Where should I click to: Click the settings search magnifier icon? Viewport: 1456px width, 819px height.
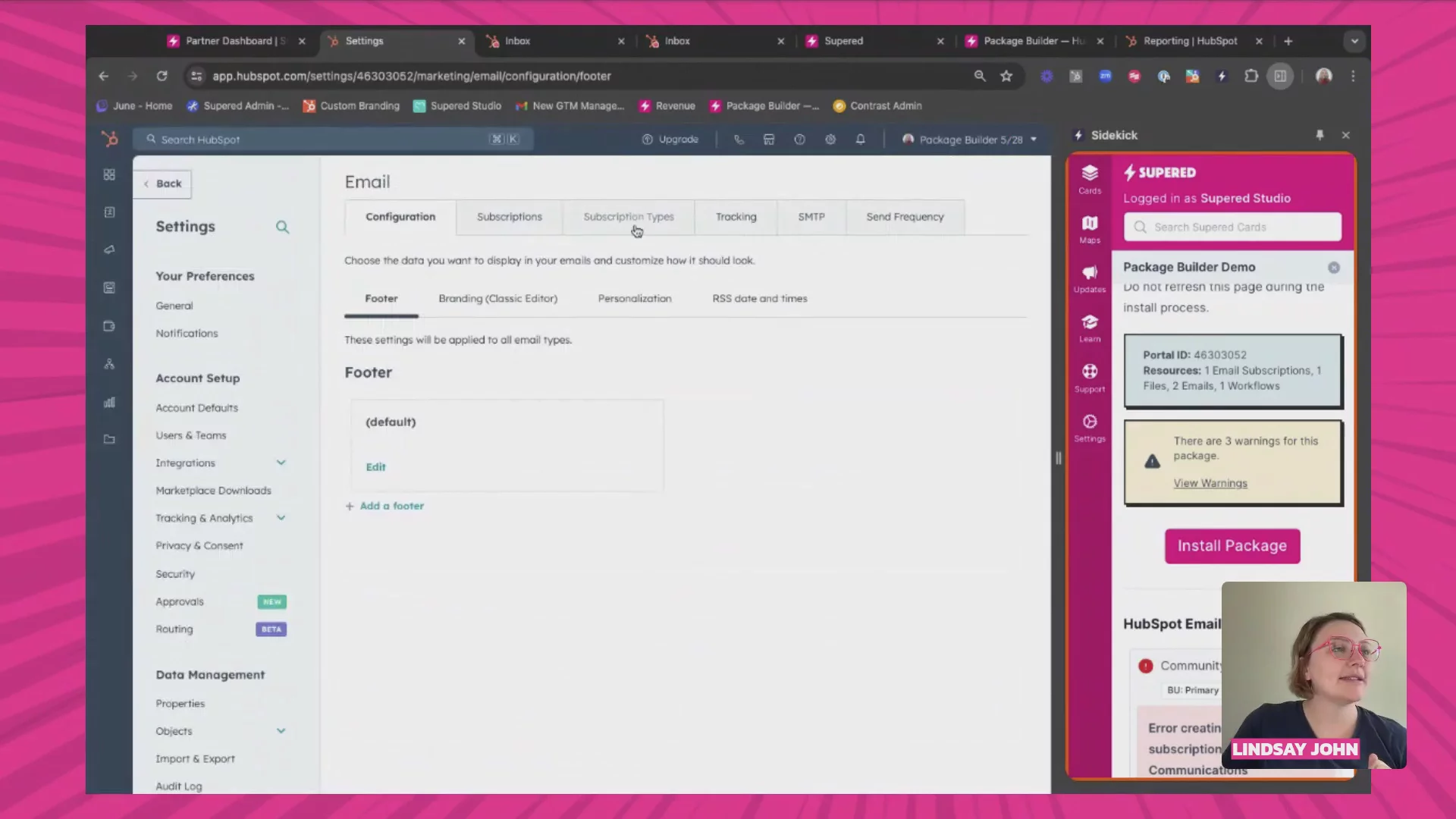click(282, 227)
